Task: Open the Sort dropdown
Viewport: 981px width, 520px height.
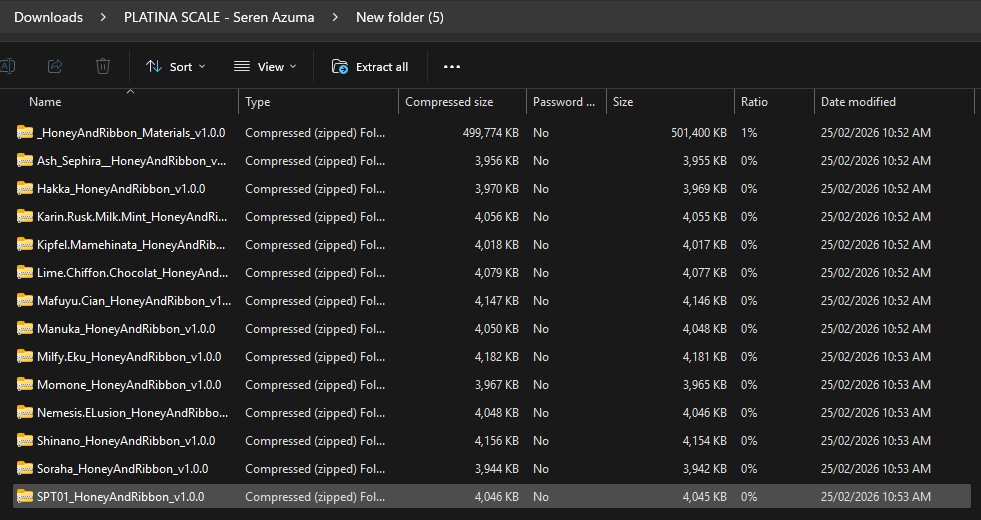Action: [x=176, y=66]
